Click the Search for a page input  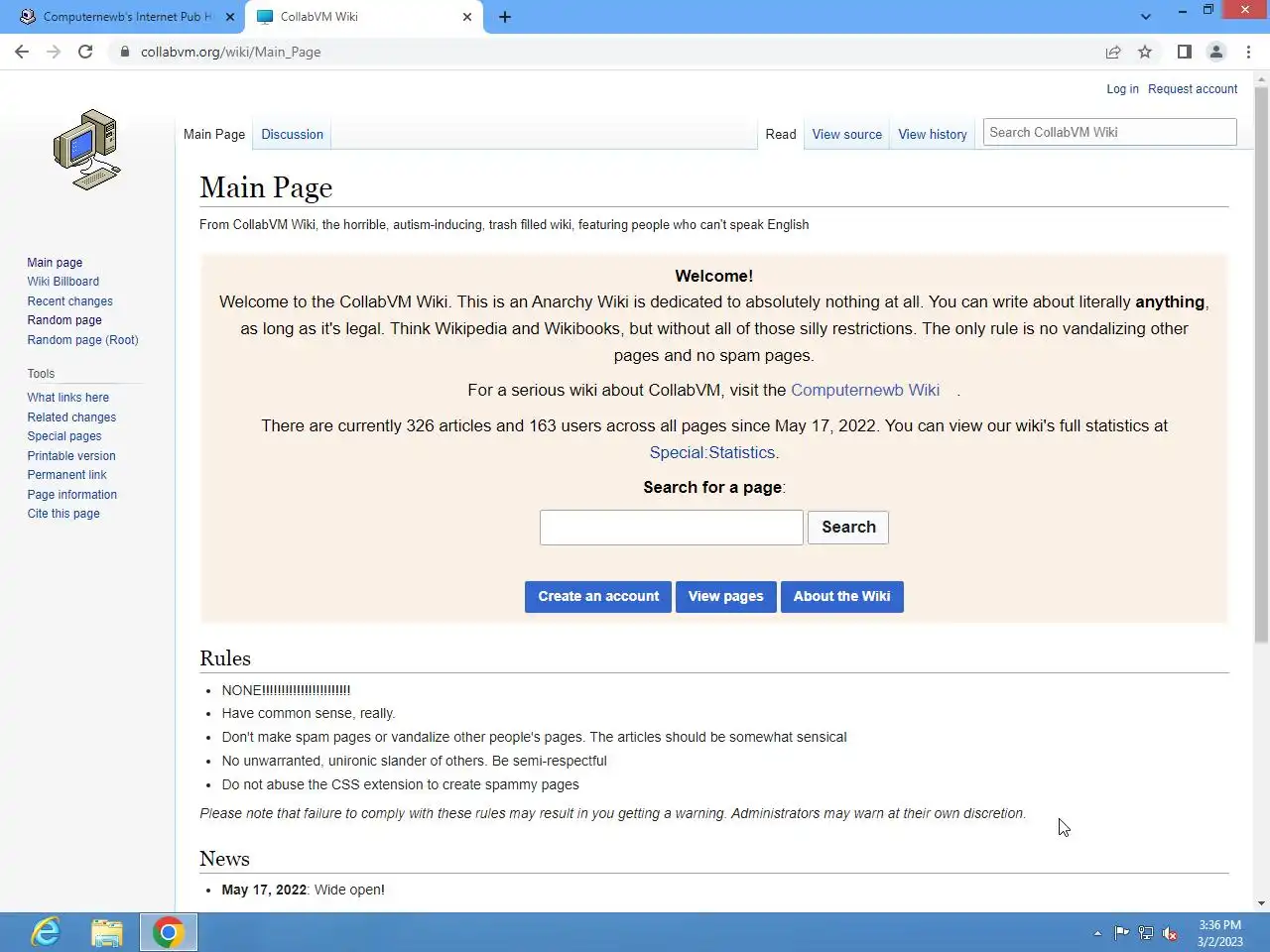[x=672, y=528]
